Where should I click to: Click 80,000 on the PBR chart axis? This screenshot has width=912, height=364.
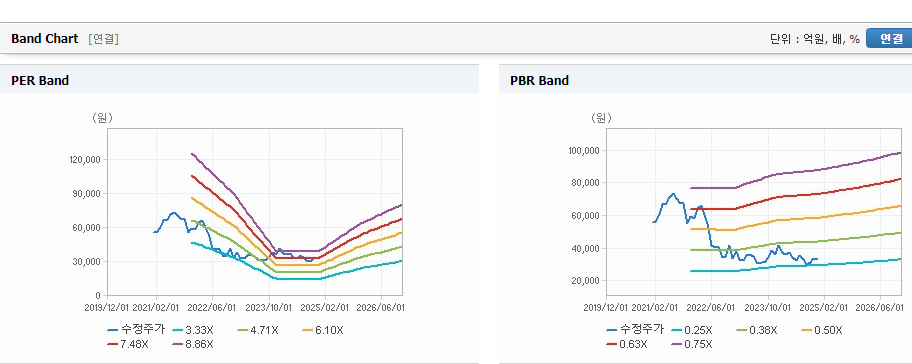(x=586, y=183)
